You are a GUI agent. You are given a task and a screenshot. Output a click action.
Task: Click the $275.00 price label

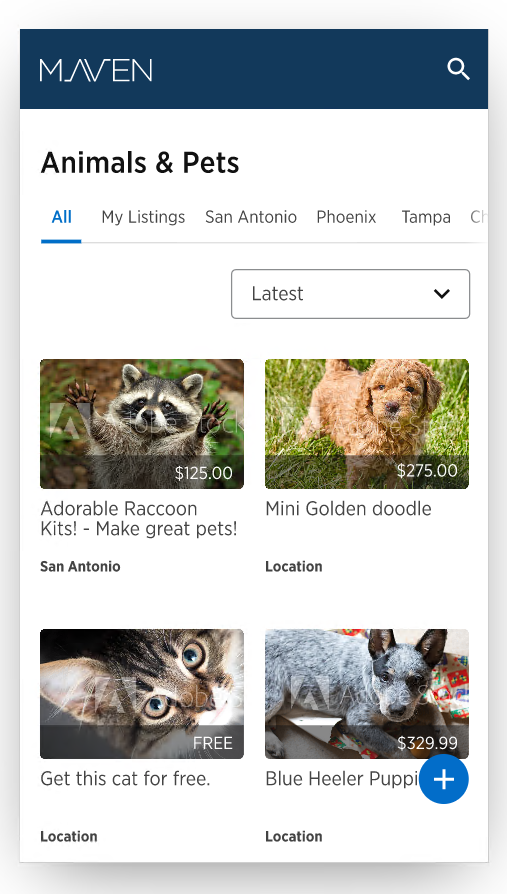pyautogui.click(x=427, y=470)
